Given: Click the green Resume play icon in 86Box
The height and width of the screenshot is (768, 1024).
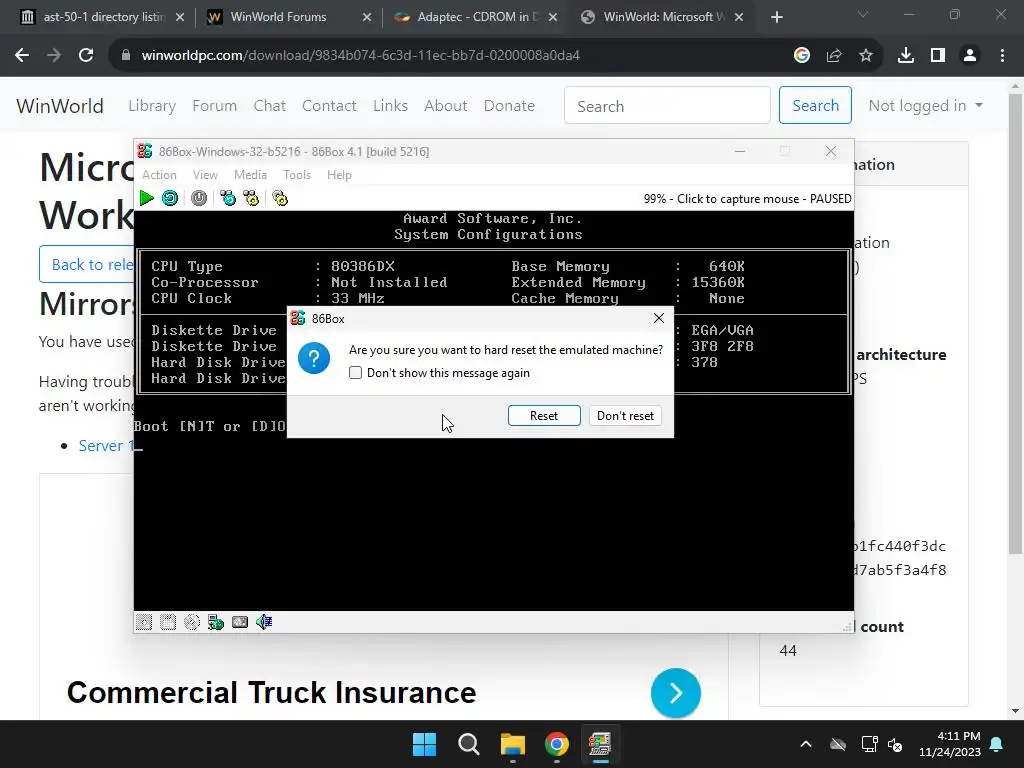Looking at the screenshot, I should coord(146,198).
